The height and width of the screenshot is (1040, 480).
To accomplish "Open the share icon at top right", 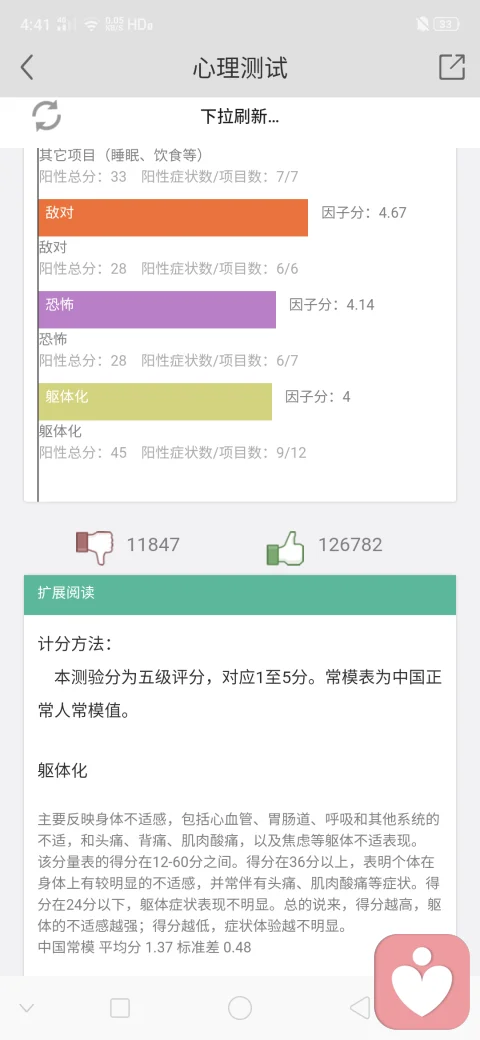I will pos(451,67).
